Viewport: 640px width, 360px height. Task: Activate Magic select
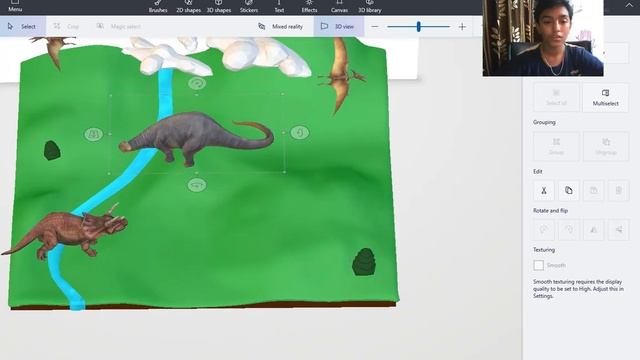[x=118, y=26]
